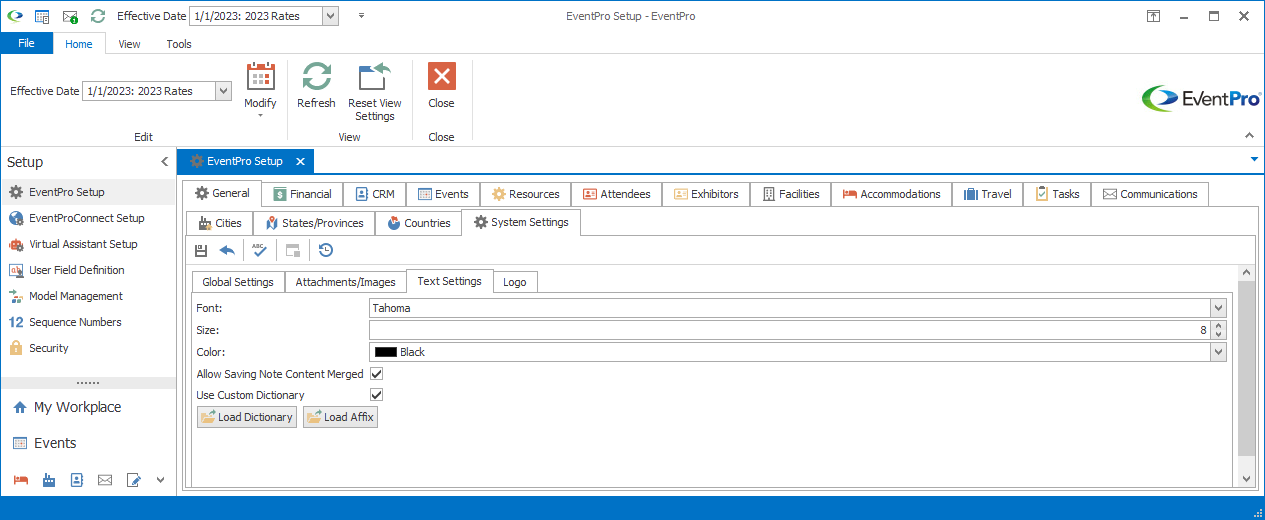Open the Attendees setup tab
The height and width of the screenshot is (520, 1265).
click(x=616, y=194)
